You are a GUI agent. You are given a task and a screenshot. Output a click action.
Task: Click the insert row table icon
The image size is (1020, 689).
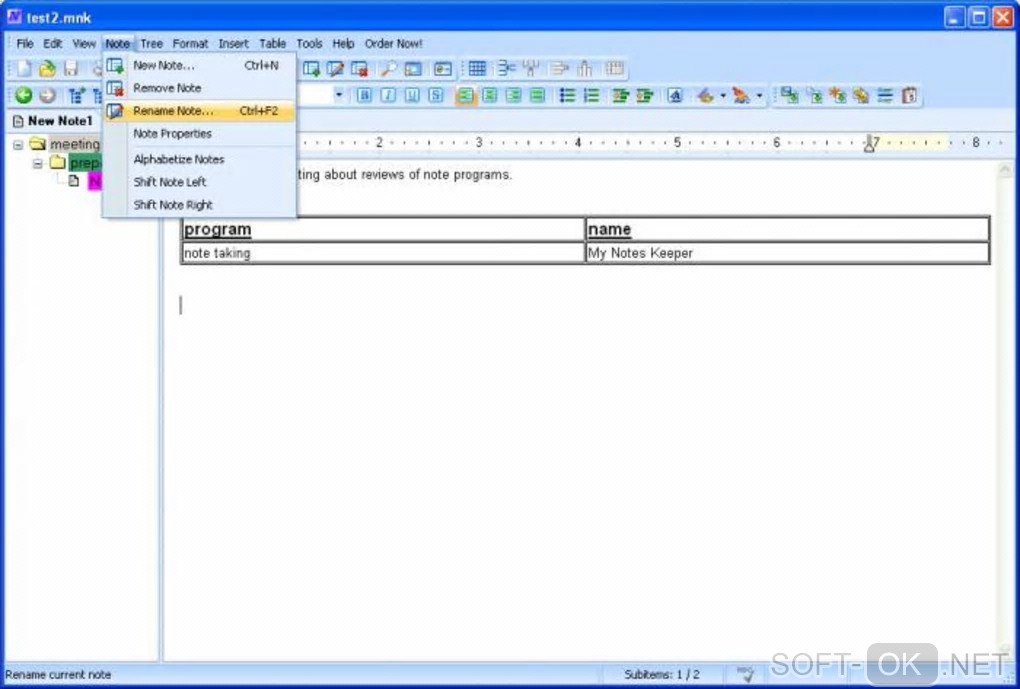506,68
